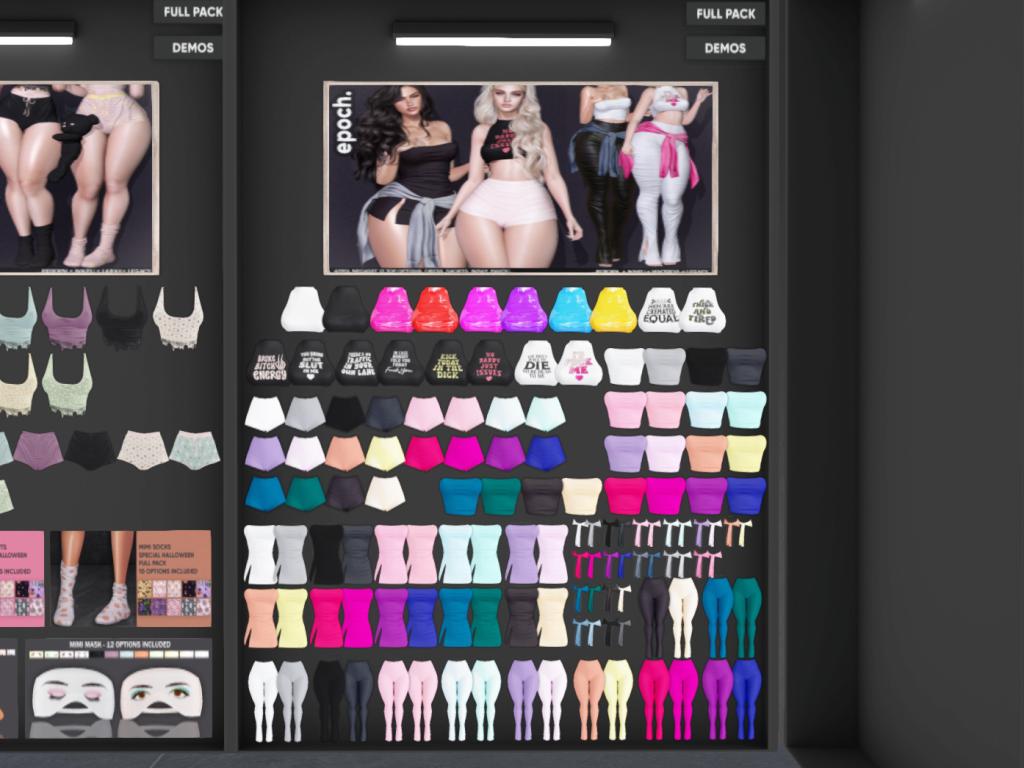Pick the black "ENERGY" graphic top

pyautogui.click(x=267, y=363)
